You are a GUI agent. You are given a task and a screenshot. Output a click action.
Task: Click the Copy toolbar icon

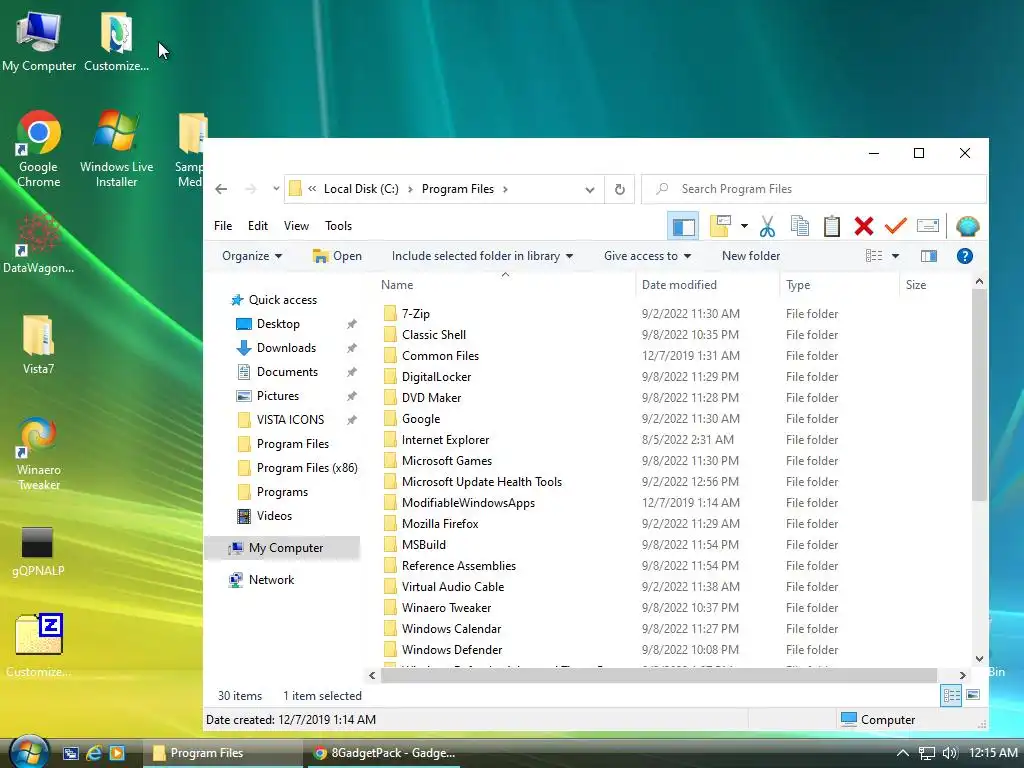coord(799,226)
